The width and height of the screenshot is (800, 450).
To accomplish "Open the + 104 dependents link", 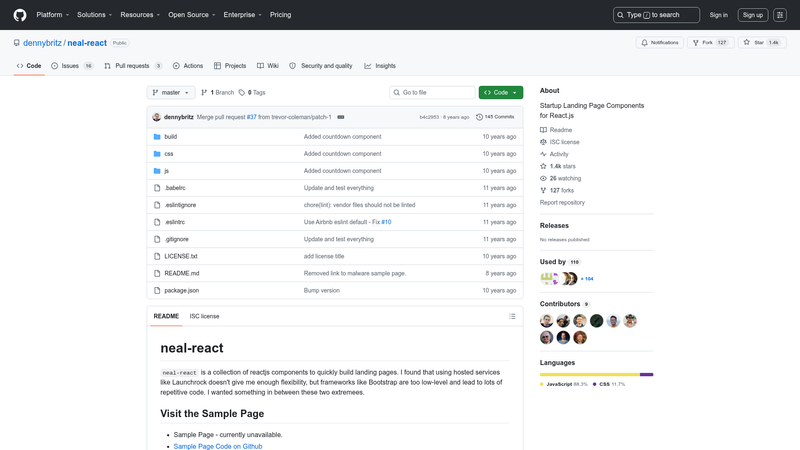I will pos(587,279).
